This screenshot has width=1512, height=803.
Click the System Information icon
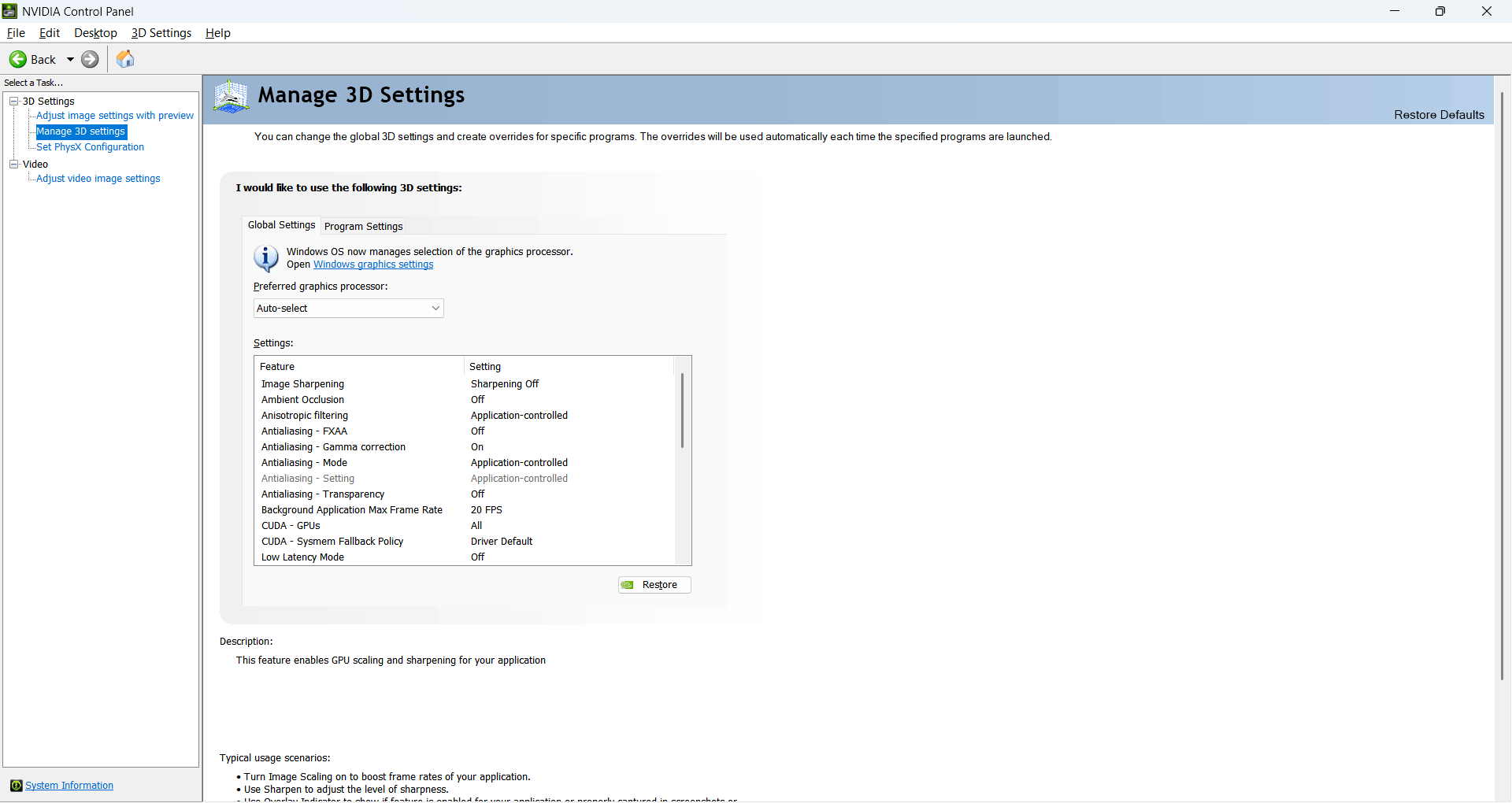(x=16, y=786)
